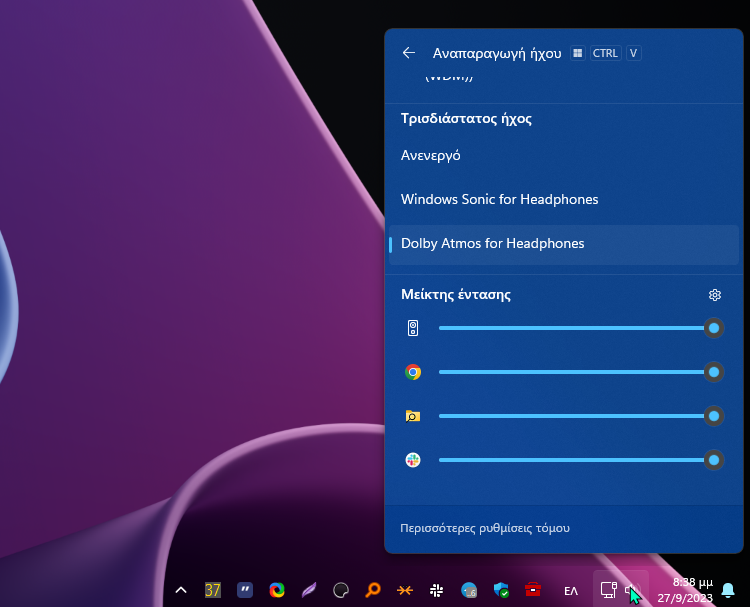Click the colorful swirl tray icon
Viewport: 750px width, 607px height.
tap(277, 590)
